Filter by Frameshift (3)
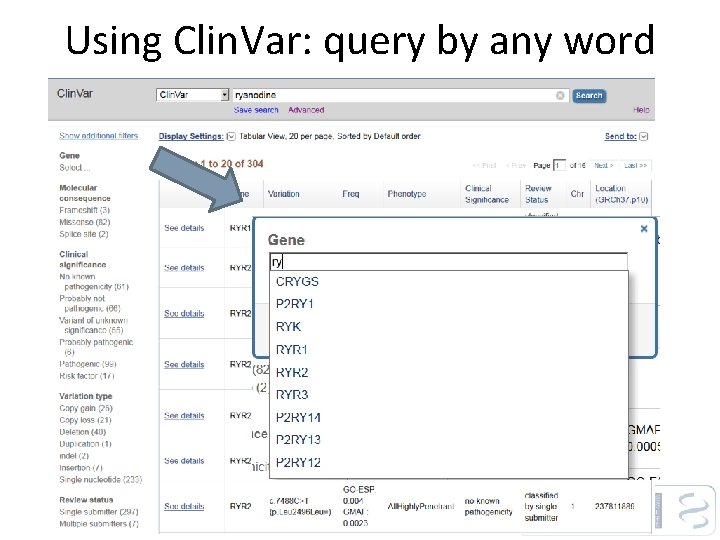720x540 pixels. [x=84, y=210]
